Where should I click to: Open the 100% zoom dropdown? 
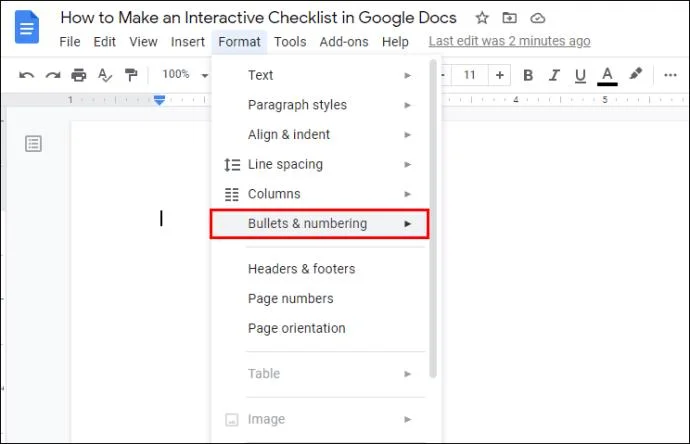coord(185,74)
